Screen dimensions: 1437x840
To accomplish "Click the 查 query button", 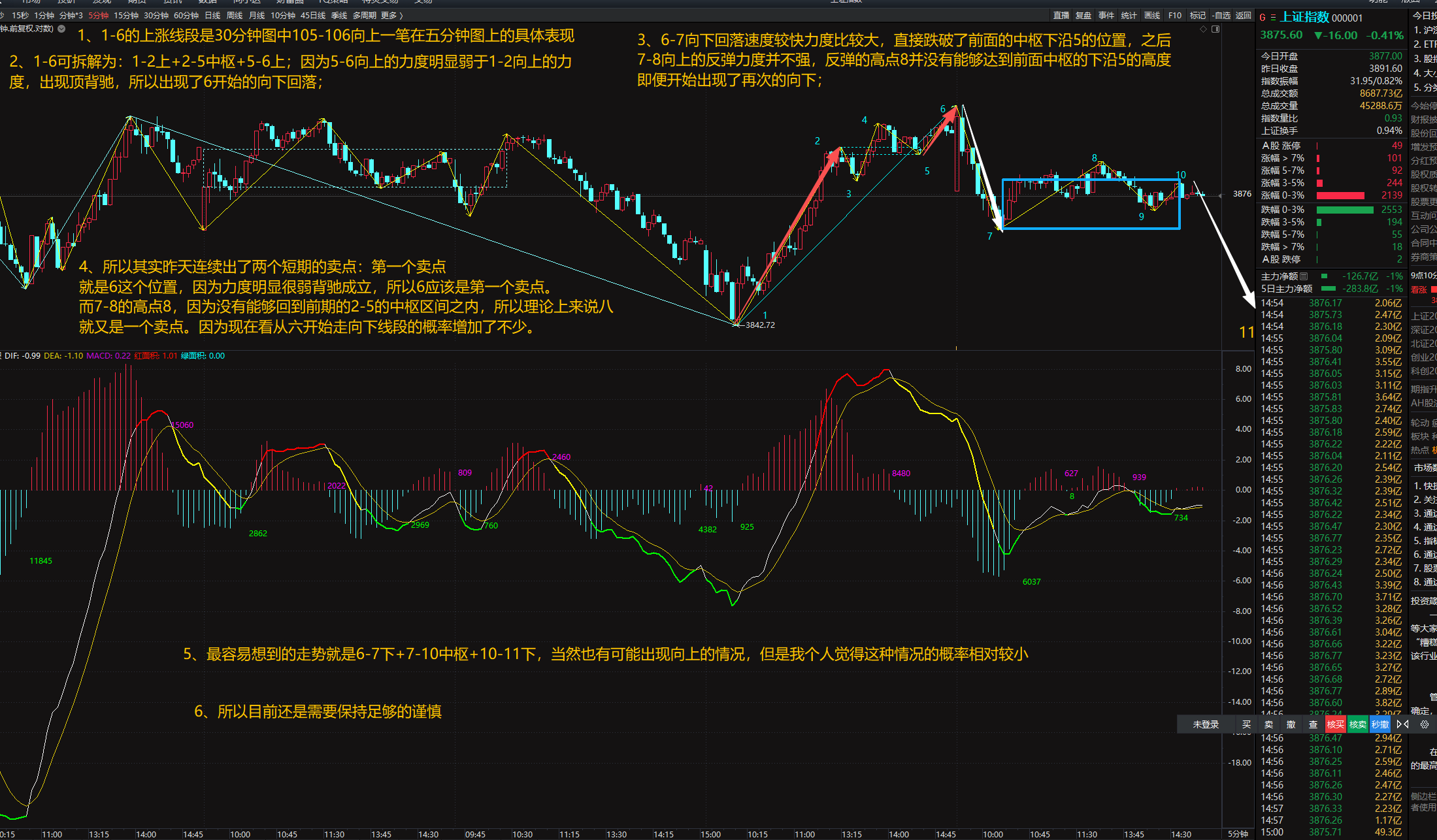I will pos(1313,724).
